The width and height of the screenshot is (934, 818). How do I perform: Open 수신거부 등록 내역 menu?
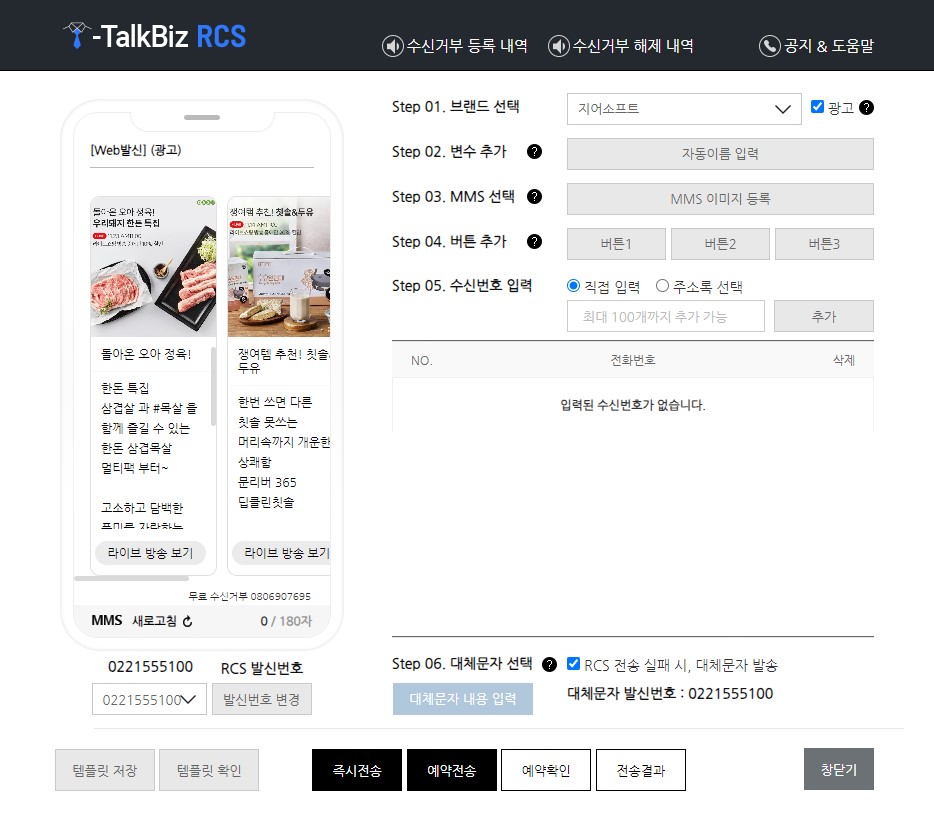(x=467, y=46)
